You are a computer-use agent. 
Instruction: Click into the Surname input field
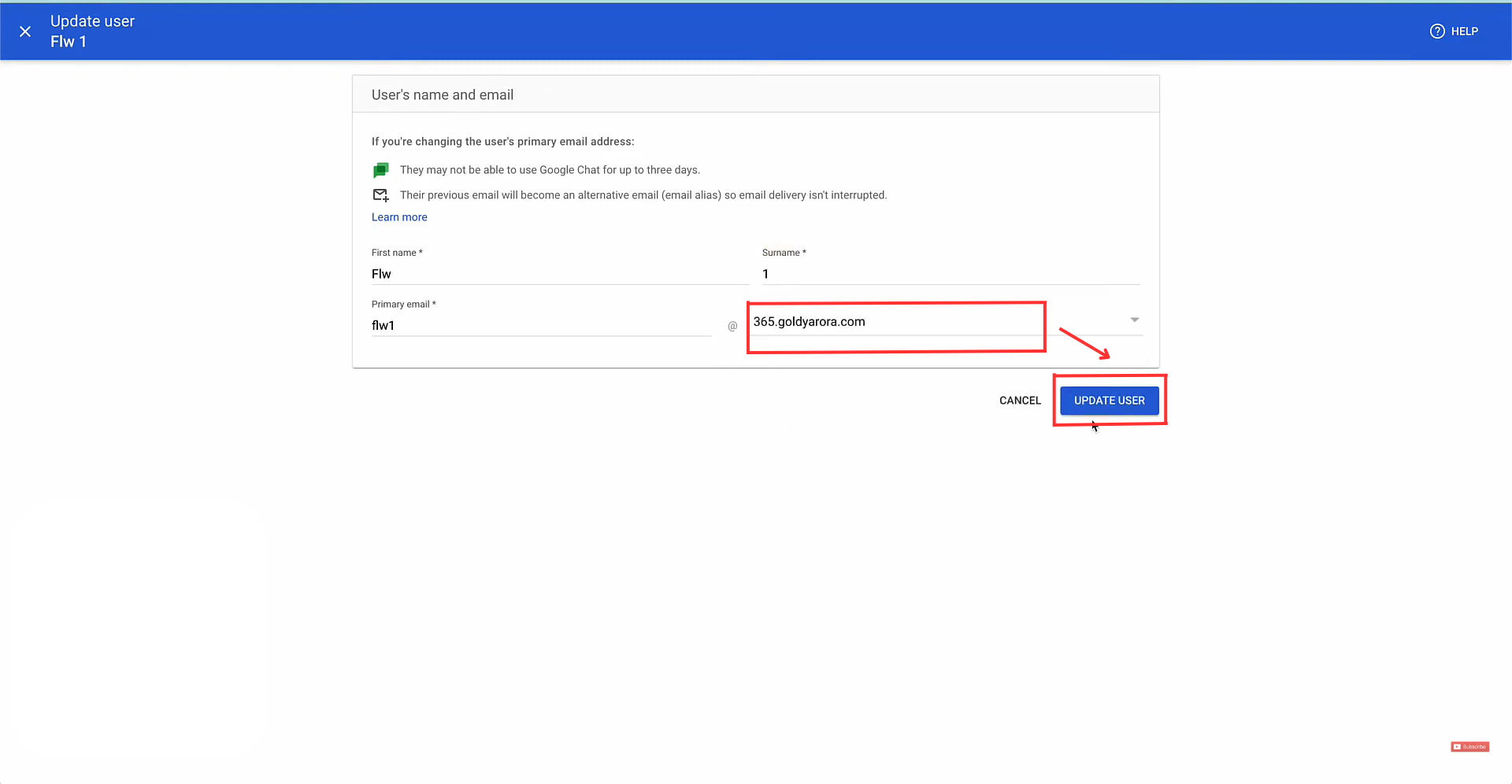[x=950, y=274]
